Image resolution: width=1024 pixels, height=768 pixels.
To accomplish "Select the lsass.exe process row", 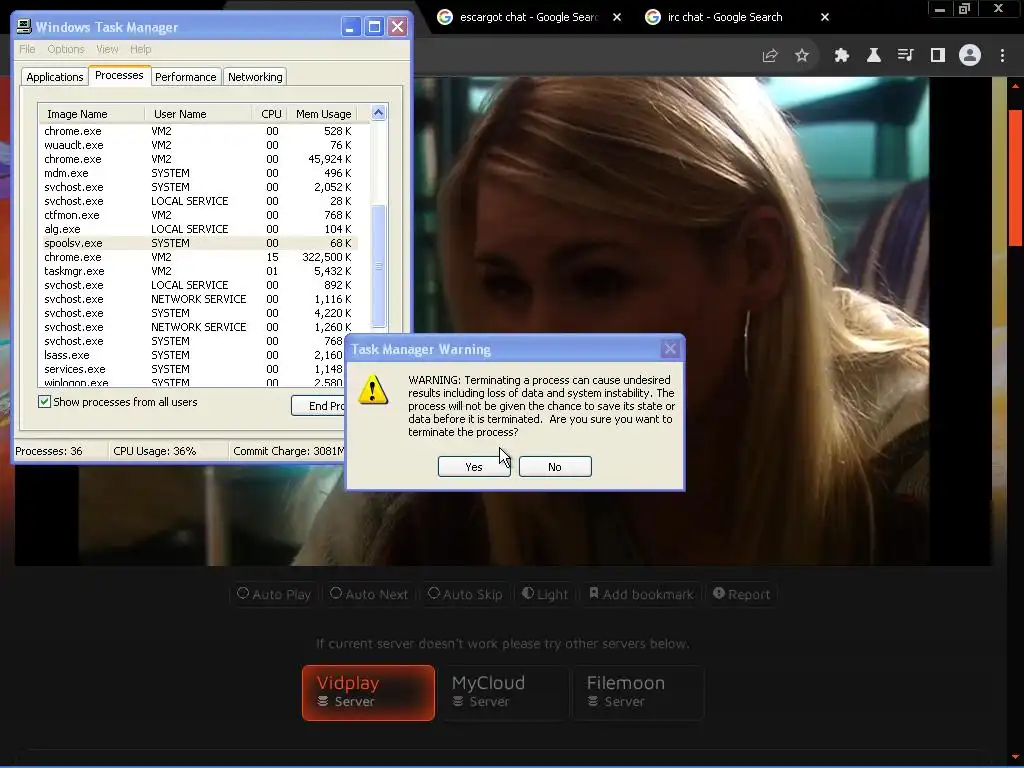I will coord(193,355).
